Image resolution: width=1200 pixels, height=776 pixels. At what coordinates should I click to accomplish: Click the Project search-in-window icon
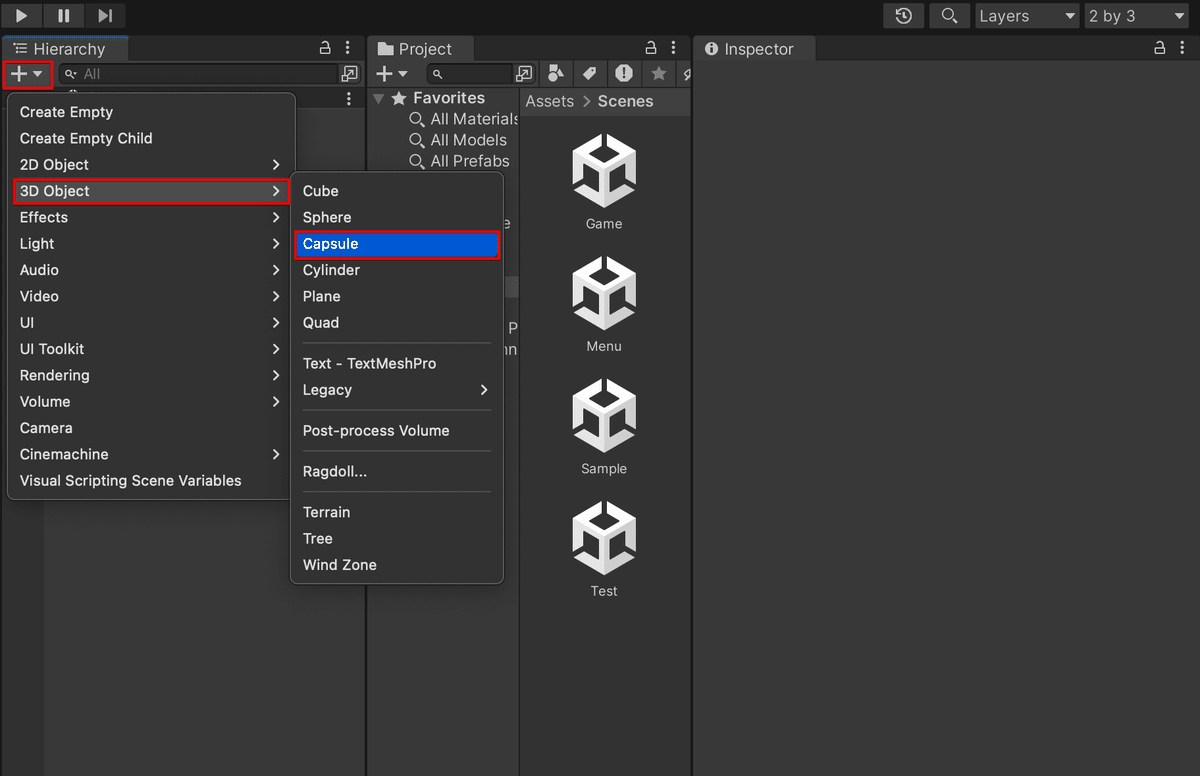tap(524, 74)
